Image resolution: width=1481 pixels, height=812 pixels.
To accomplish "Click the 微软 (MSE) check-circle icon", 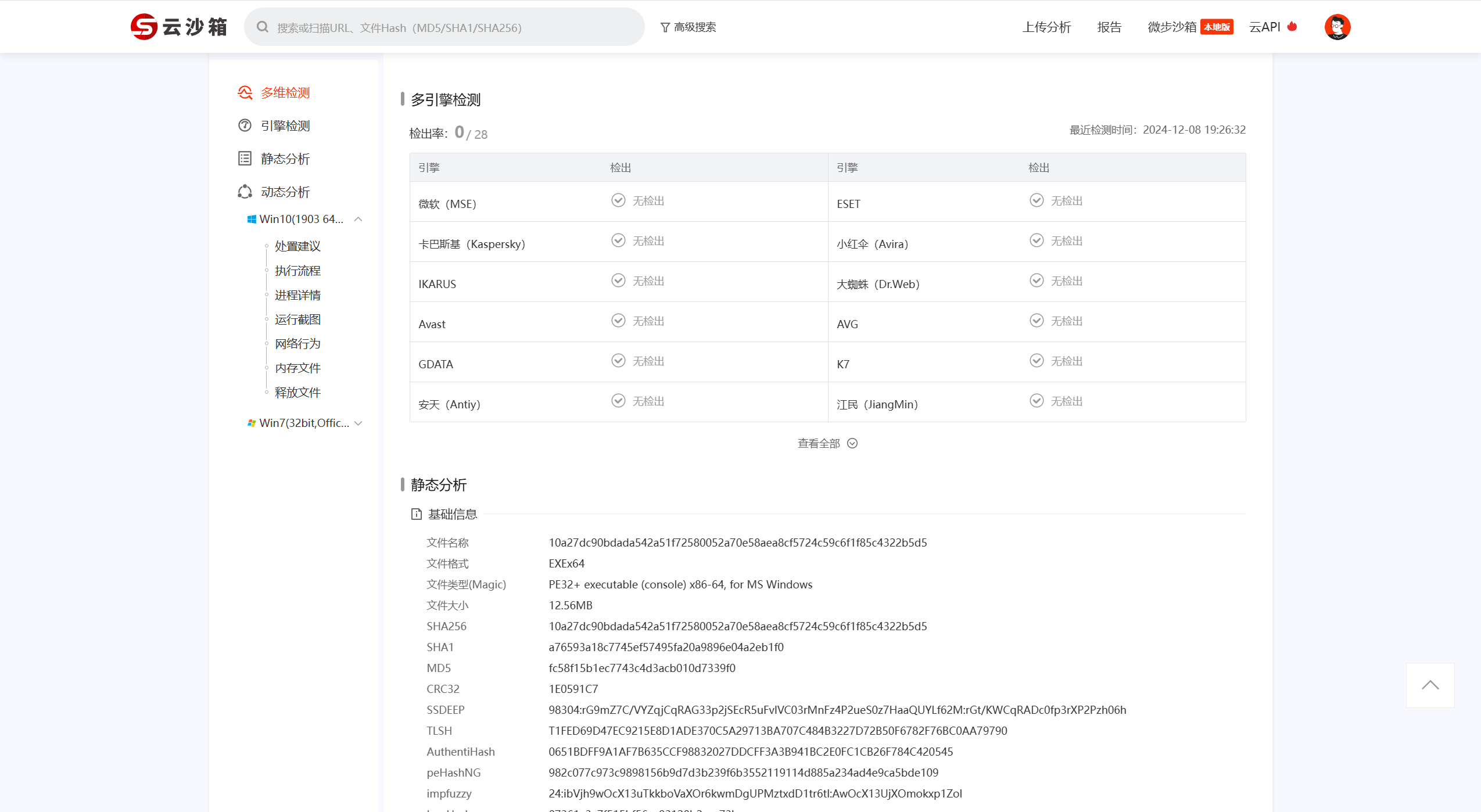I will coord(618,200).
